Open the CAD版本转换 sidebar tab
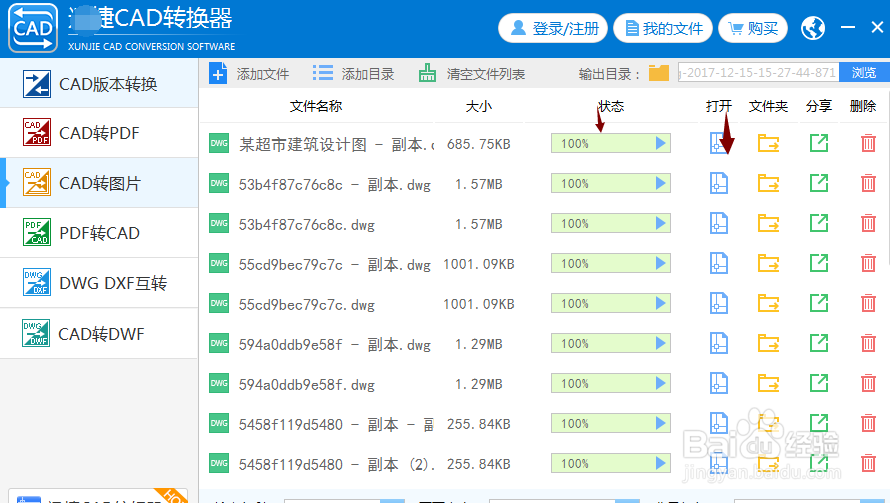 click(99, 83)
